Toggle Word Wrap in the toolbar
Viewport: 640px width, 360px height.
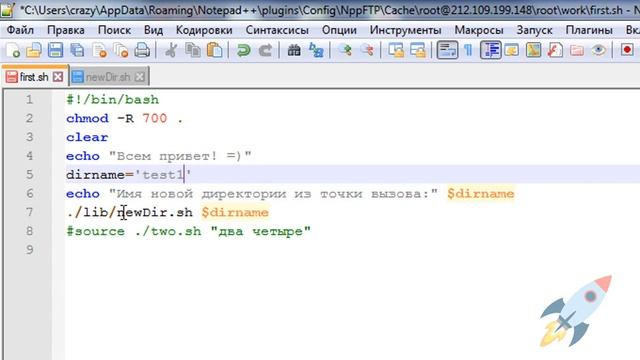(447, 51)
